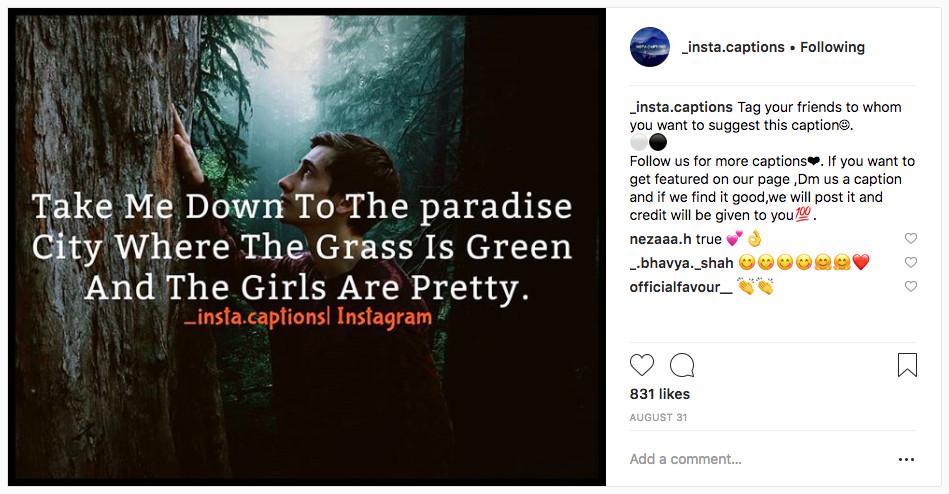Screen dimensions: 949x494
Task: Like the post with the heart icon
Action: click(642, 365)
